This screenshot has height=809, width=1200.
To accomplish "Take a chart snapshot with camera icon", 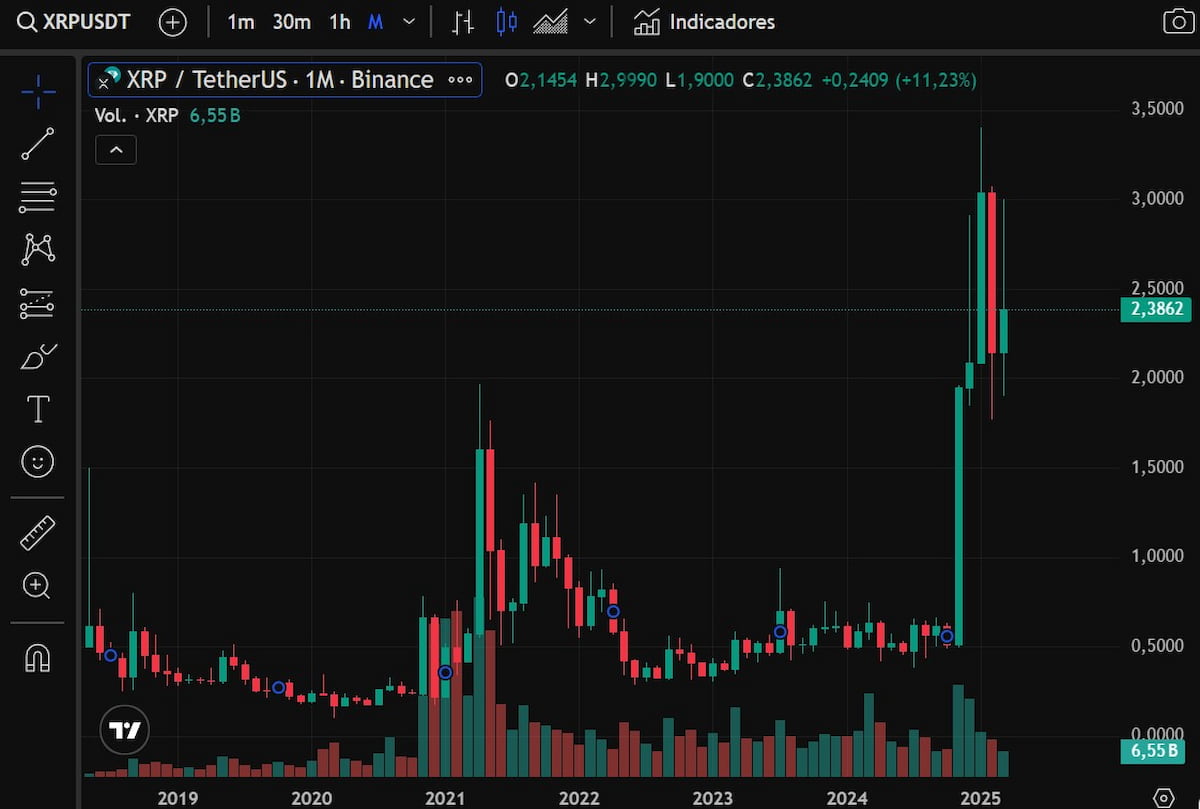I will coord(1178,21).
